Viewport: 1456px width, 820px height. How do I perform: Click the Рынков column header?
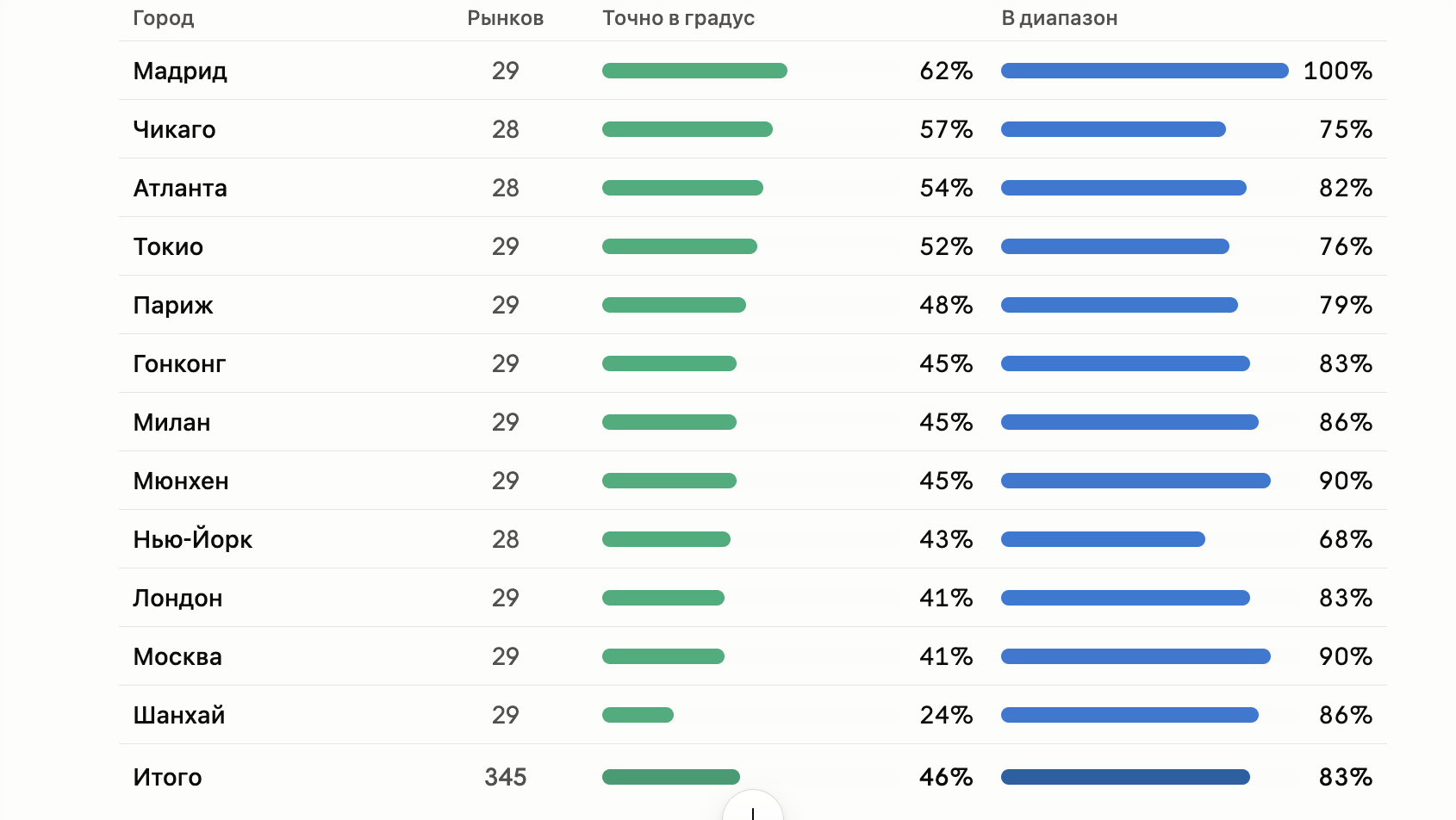505,18
